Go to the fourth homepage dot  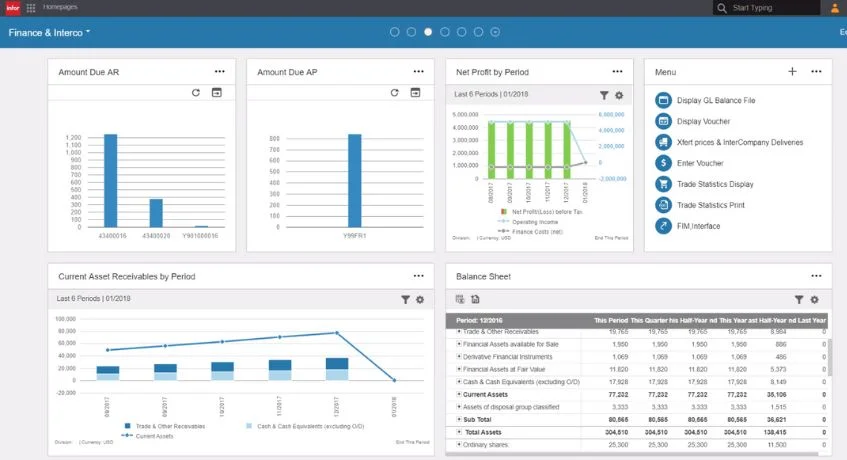click(x=445, y=32)
